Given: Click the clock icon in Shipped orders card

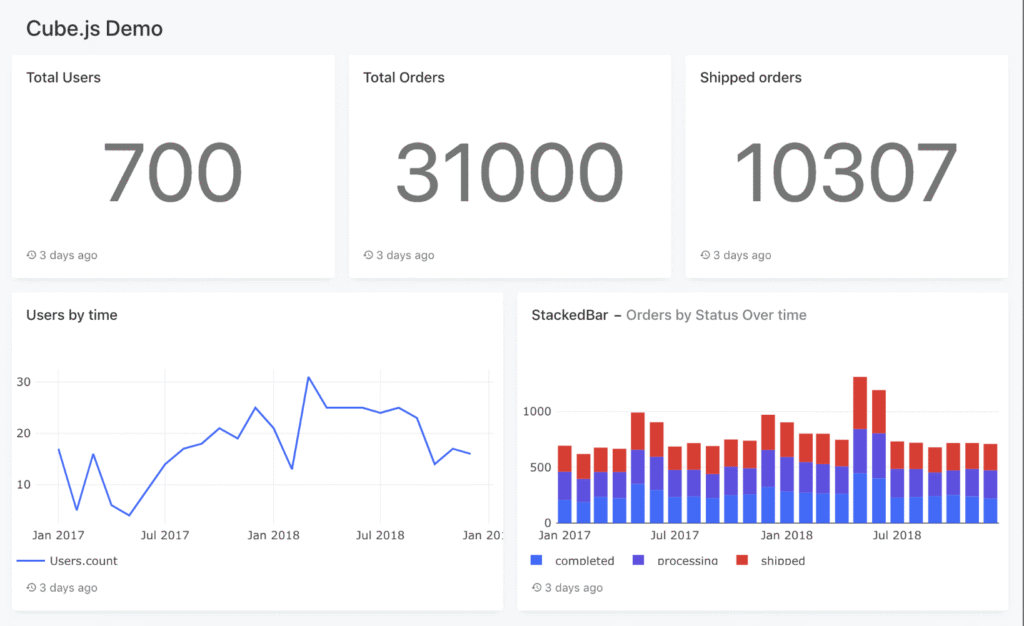Looking at the screenshot, I should point(705,255).
